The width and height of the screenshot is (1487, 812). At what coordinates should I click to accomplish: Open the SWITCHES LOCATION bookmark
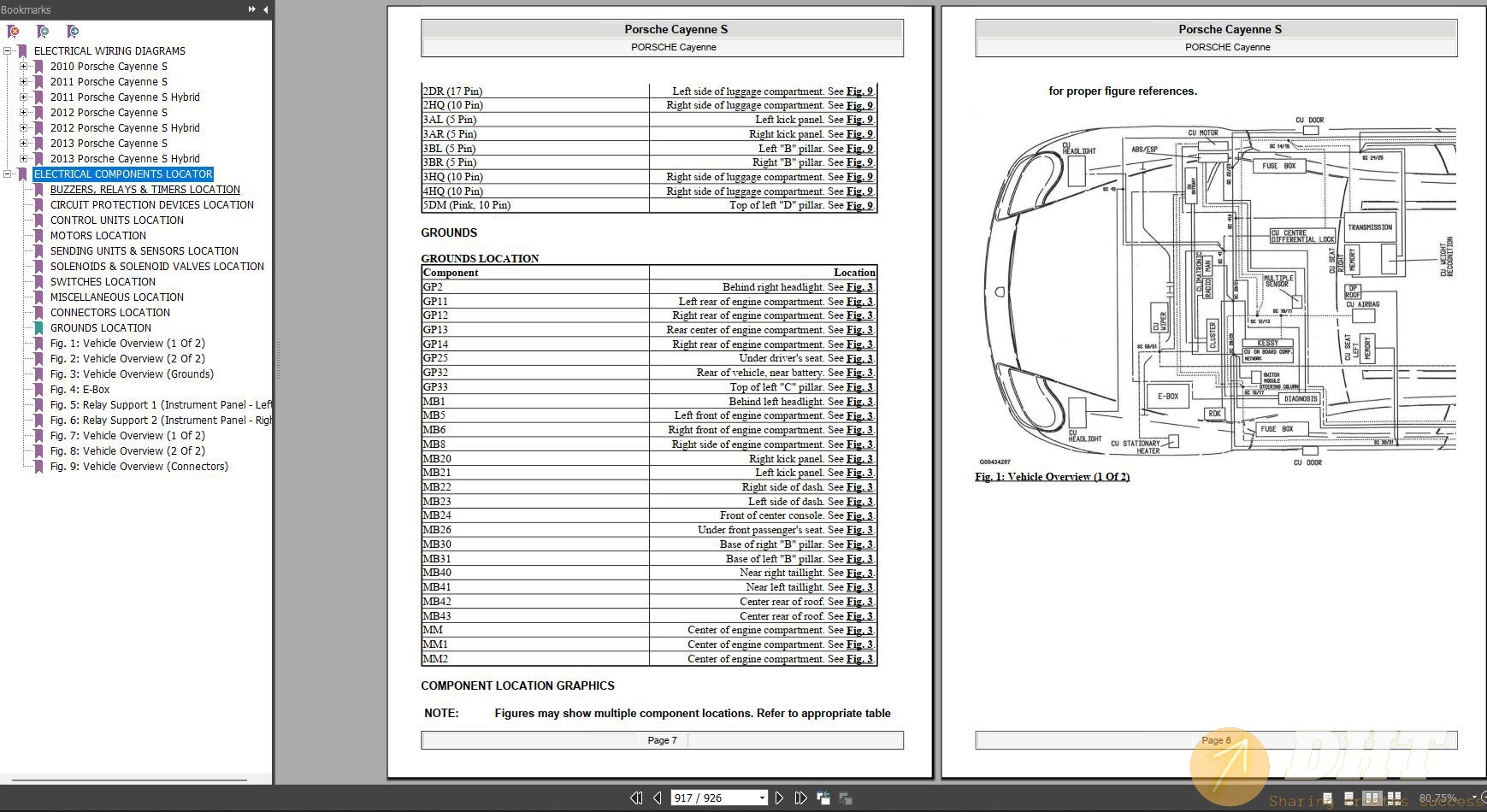coord(103,282)
